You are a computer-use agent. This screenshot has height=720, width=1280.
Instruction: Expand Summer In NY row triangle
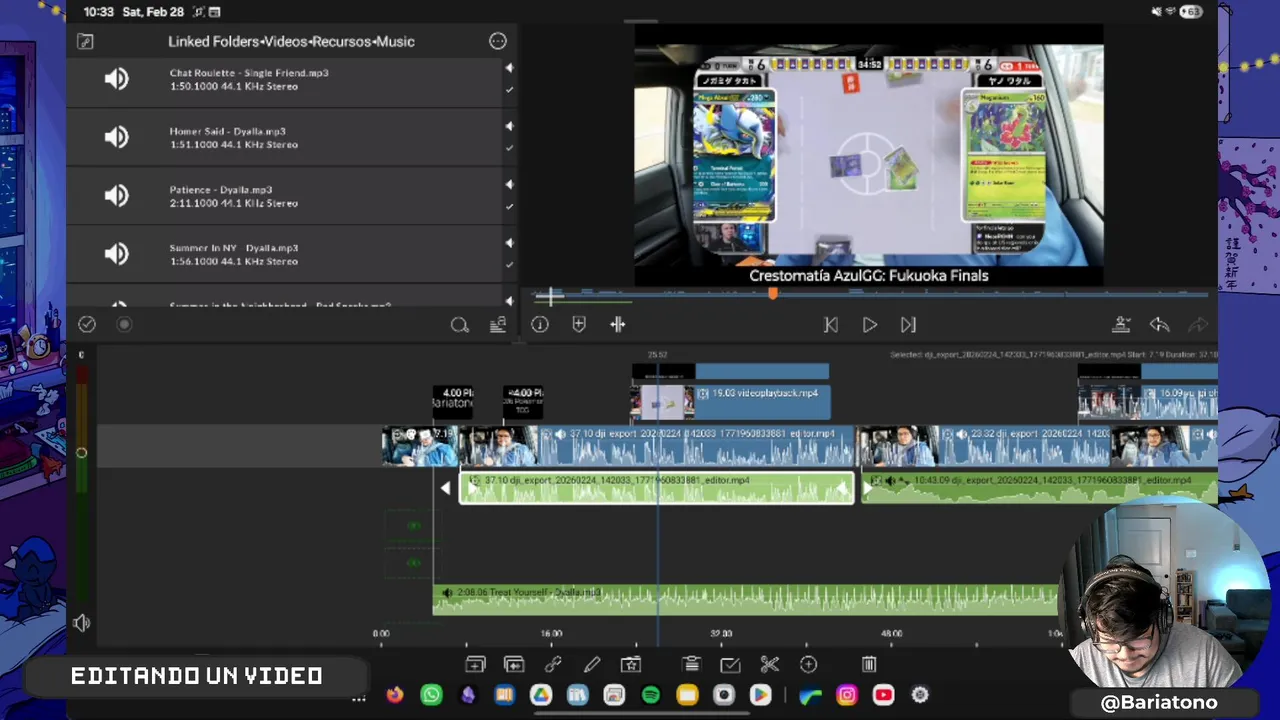click(x=509, y=243)
